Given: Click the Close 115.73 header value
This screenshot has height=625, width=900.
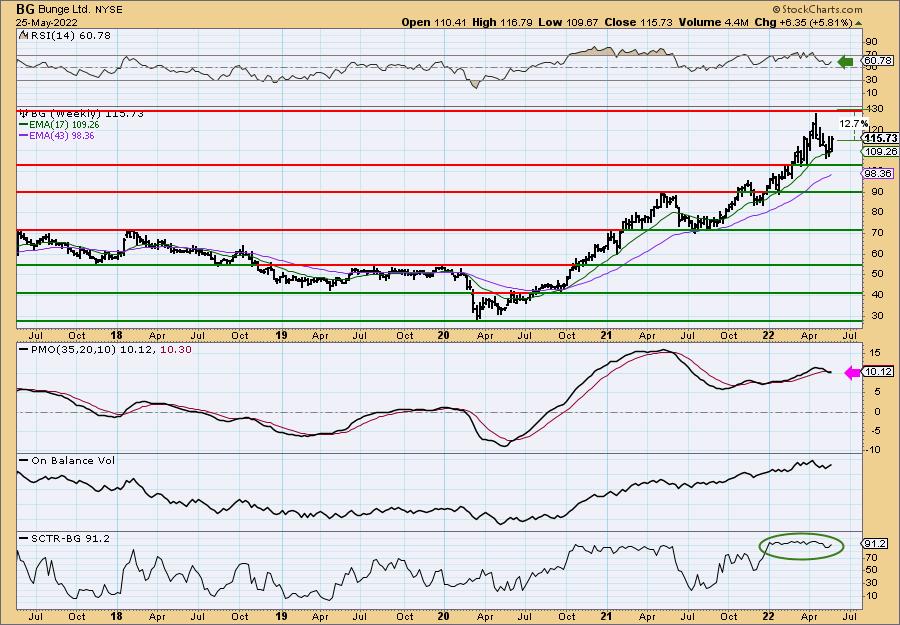Looking at the screenshot, I should click(638, 22).
